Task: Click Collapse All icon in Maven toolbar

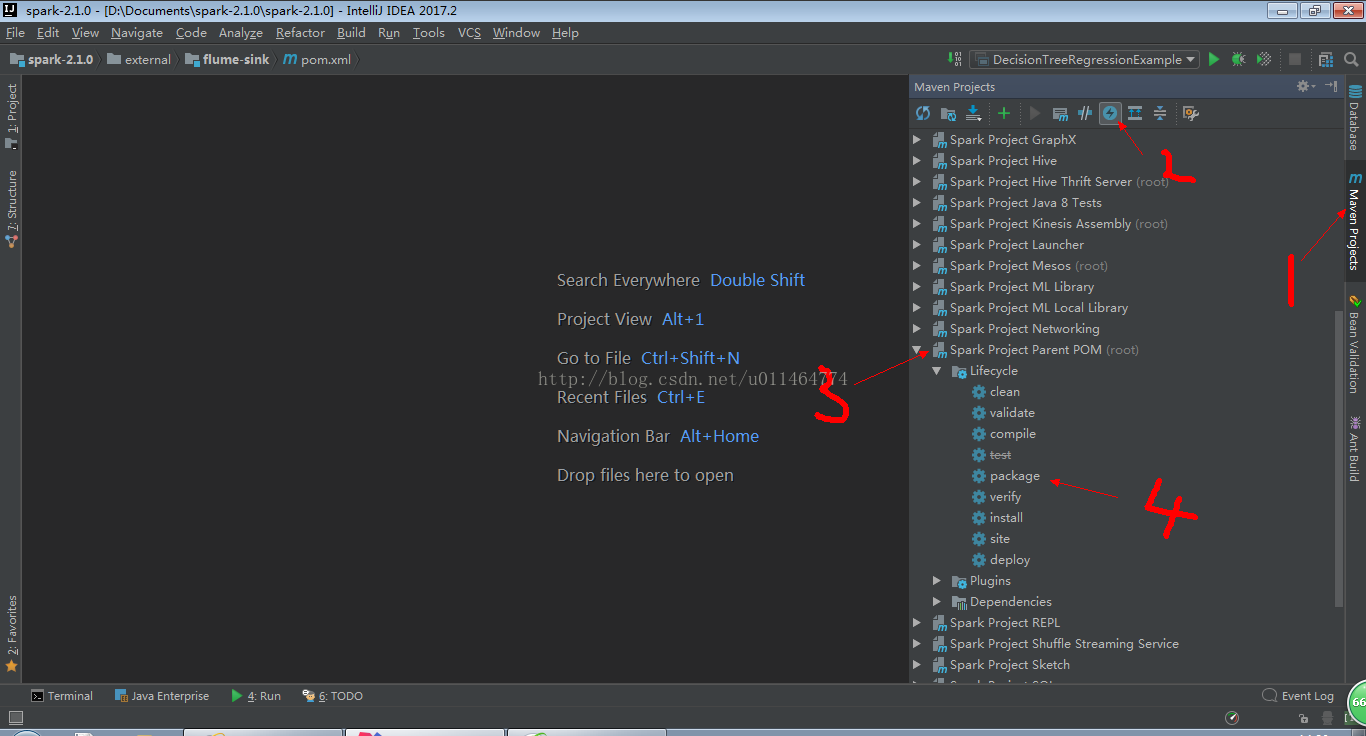Action: pos(1160,114)
